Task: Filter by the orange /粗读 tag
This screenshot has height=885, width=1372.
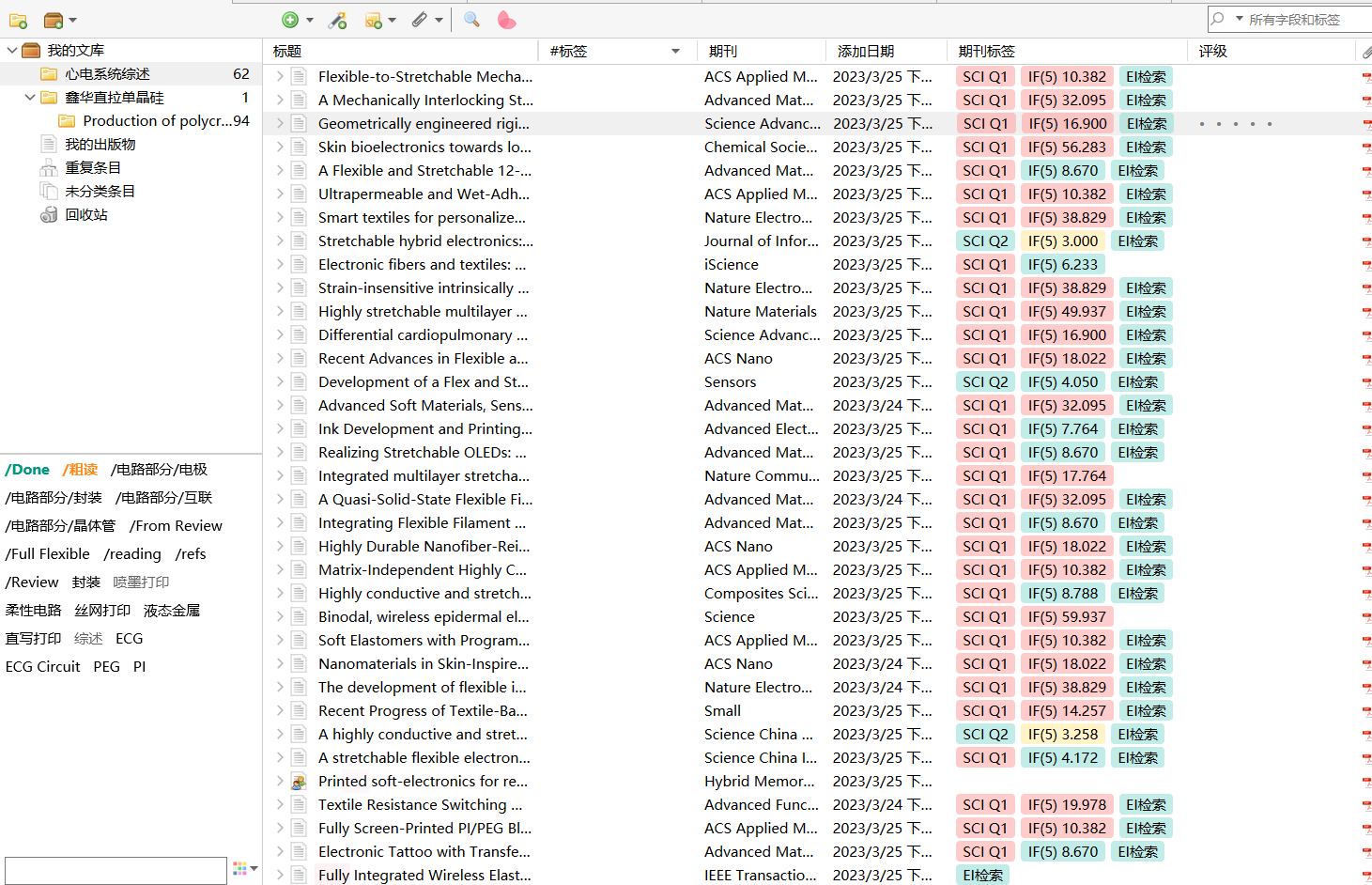Action: 81,470
